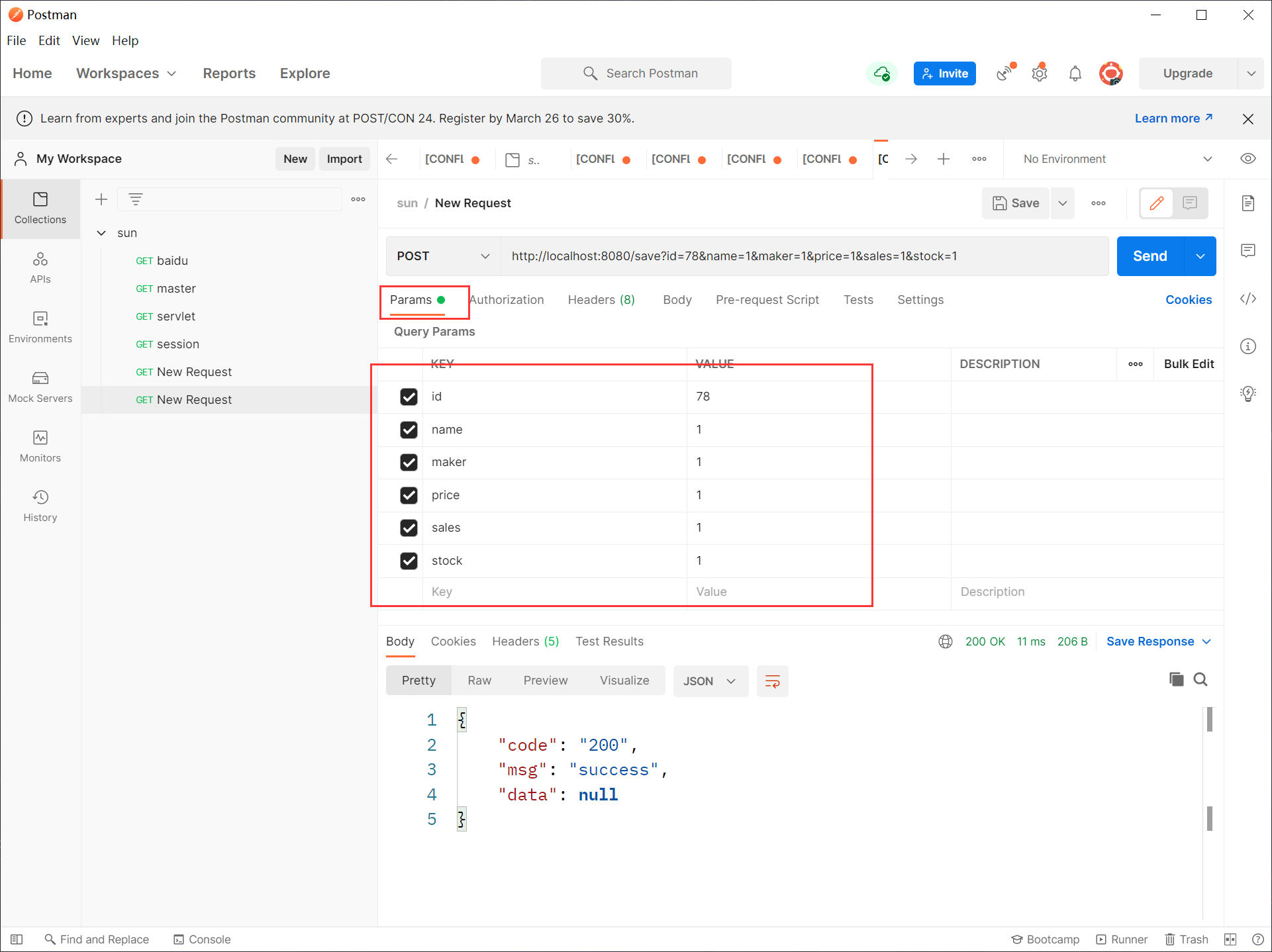Screen dimensions: 1272x952
Task: Click the Bulk Edit icon for params
Action: pos(1188,363)
